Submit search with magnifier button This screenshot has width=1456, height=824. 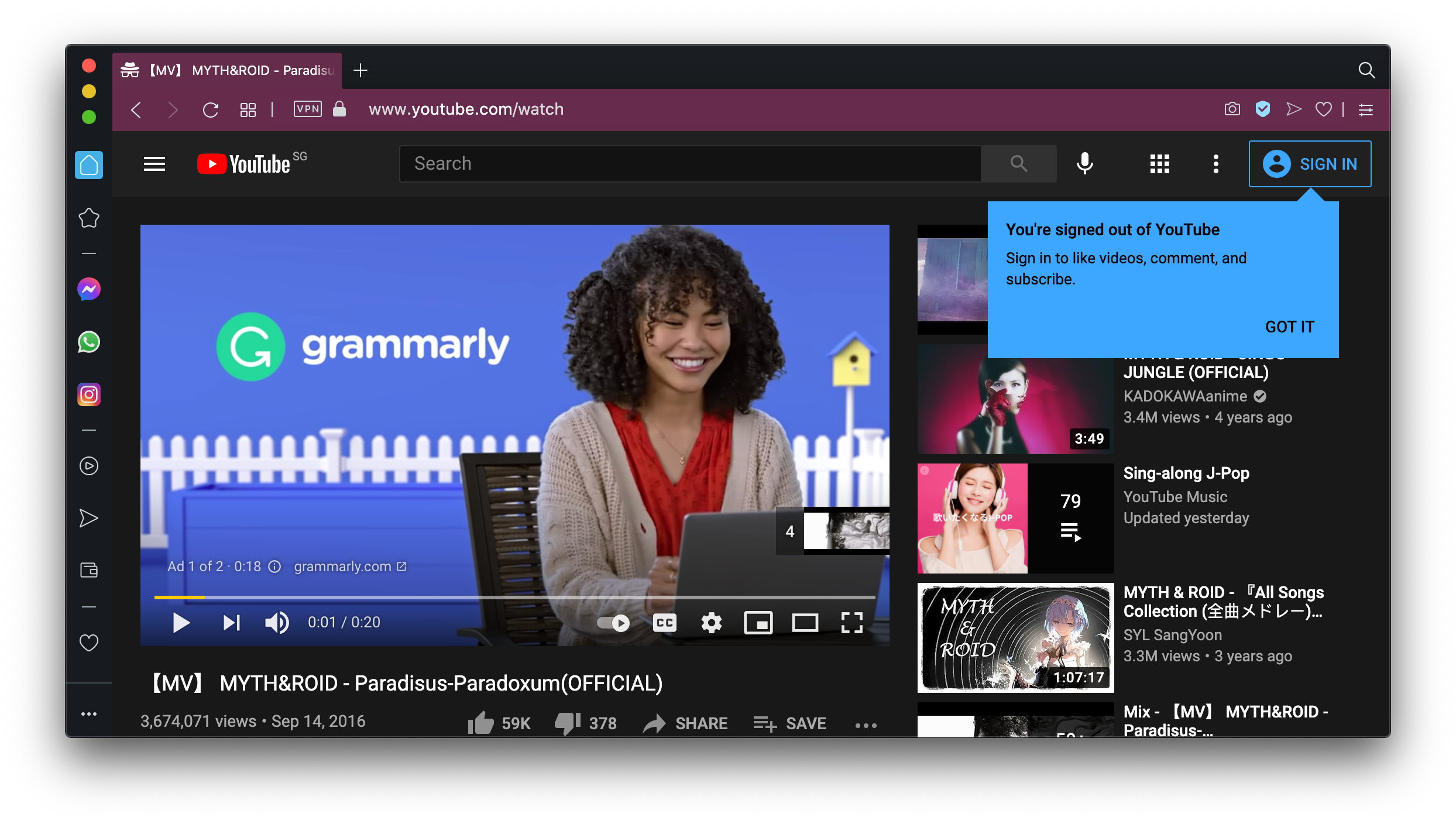pos(1019,164)
